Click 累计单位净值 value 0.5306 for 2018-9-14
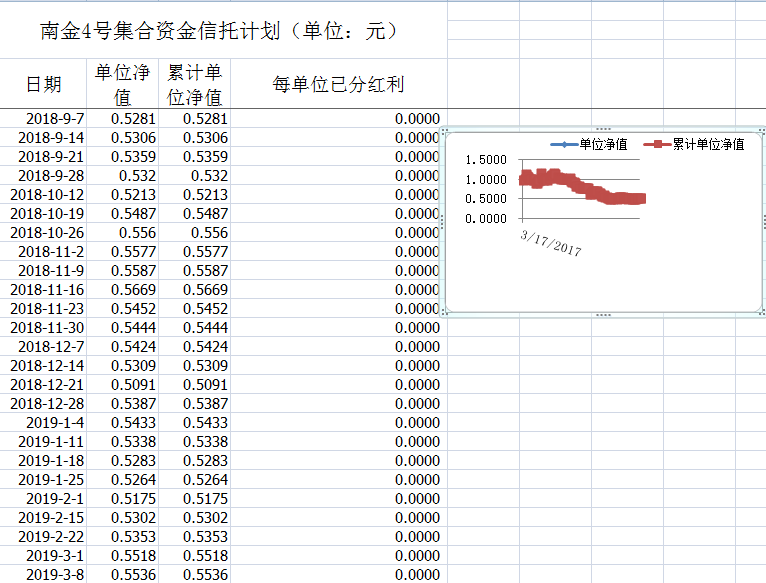This screenshot has height=583, width=766. [x=194, y=137]
